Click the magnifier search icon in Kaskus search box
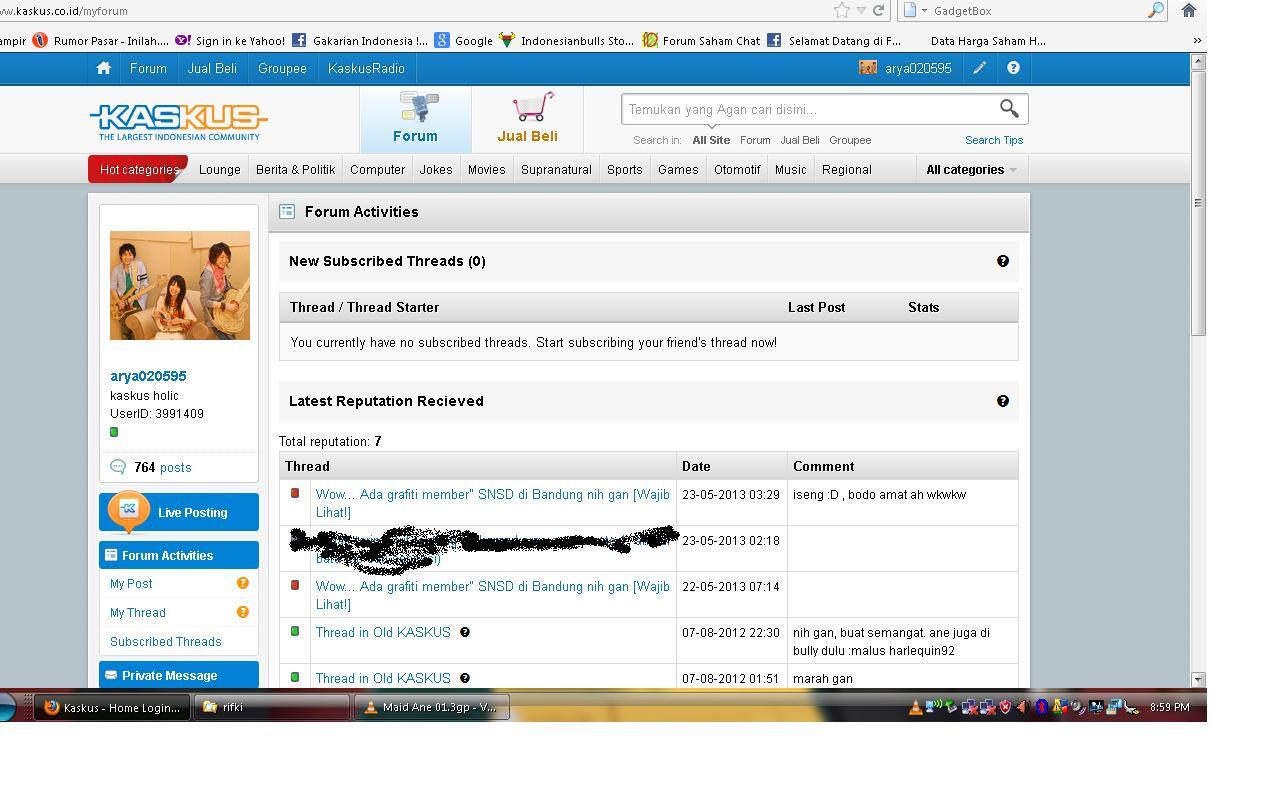Screen dimensions: 1280x800 coord(1009,108)
